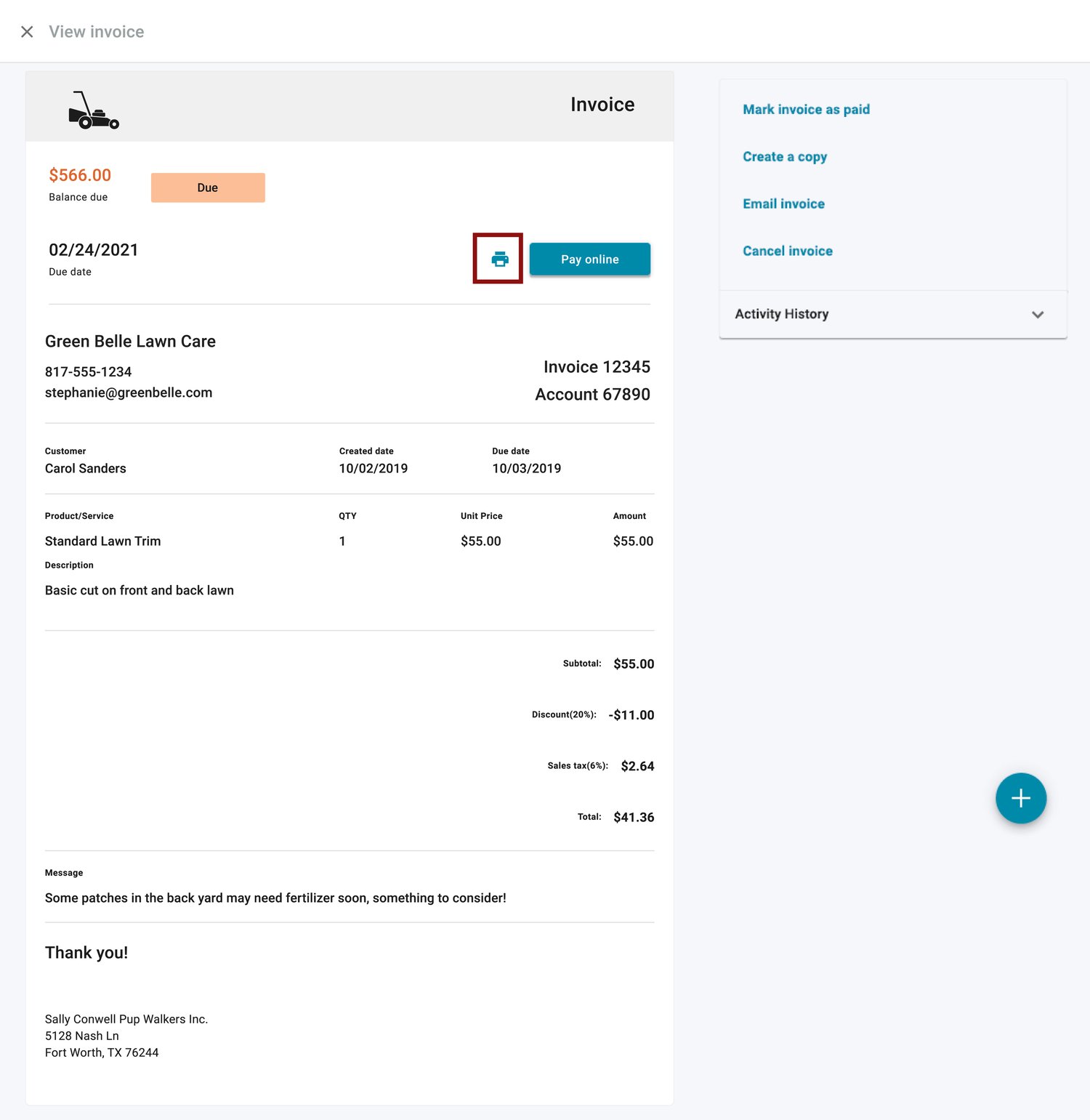Select Mark invoice as paid
The image size is (1090, 1120).
(806, 109)
